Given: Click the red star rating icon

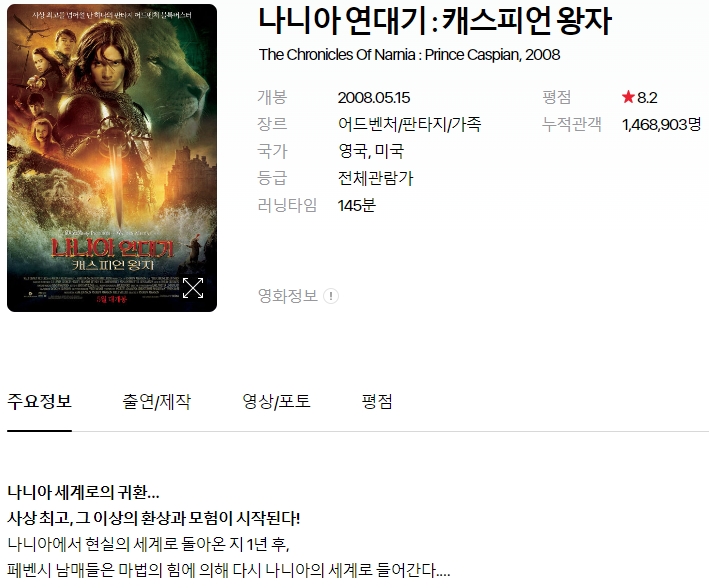Looking at the screenshot, I should tap(628, 97).
